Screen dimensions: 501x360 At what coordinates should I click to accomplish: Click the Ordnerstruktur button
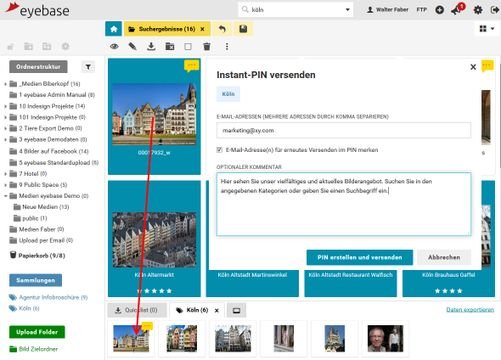pos(38,67)
